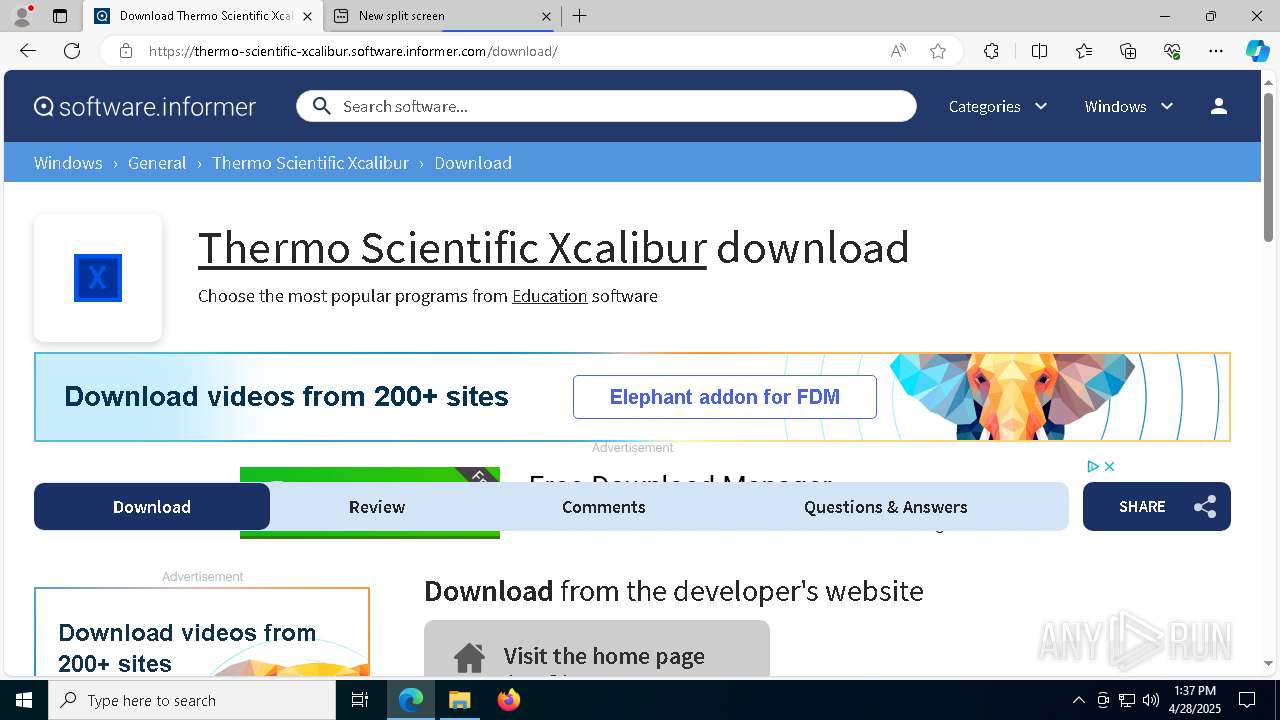Click the browser profile avatar icon
Image resolution: width=1280 pixels, height=720 pixels.
pos(21,16)
